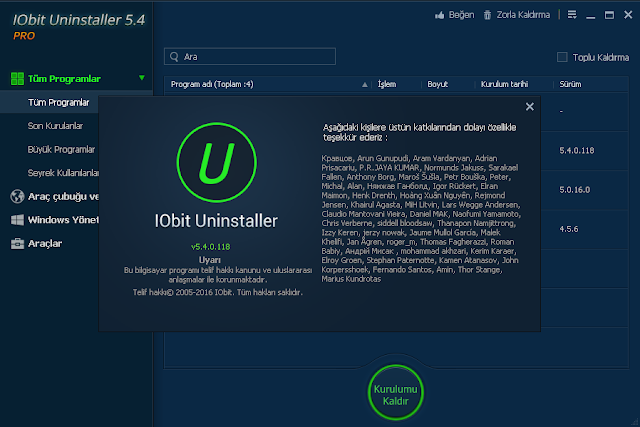Click the Zorla Kaldırma trash icon
The height and width of the screenshot is (427, 640).
click(487, 15)
